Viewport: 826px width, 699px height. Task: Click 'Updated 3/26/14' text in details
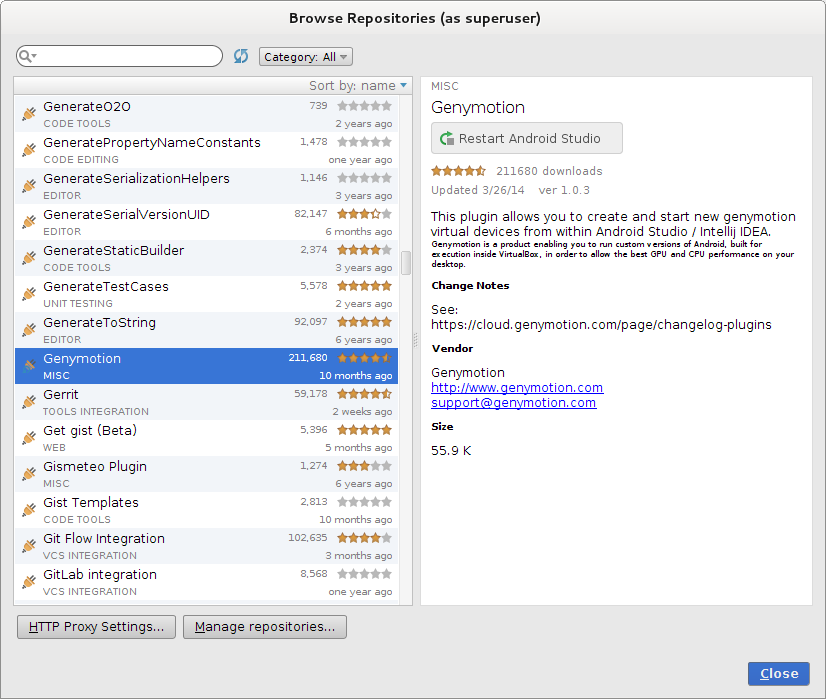coord(478,190)
